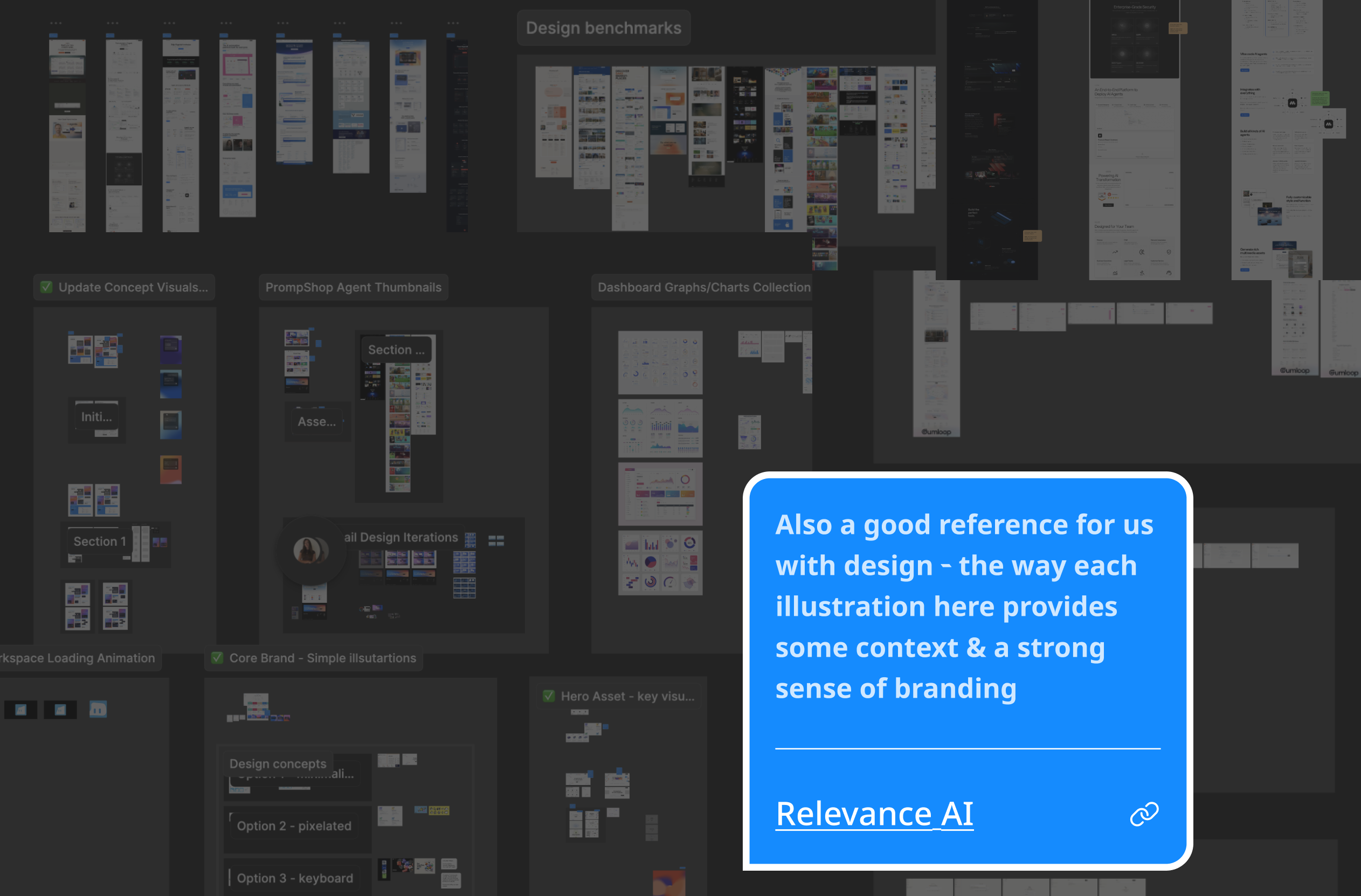
Task: Select the Design concepts section label
Action: (278, 764)
